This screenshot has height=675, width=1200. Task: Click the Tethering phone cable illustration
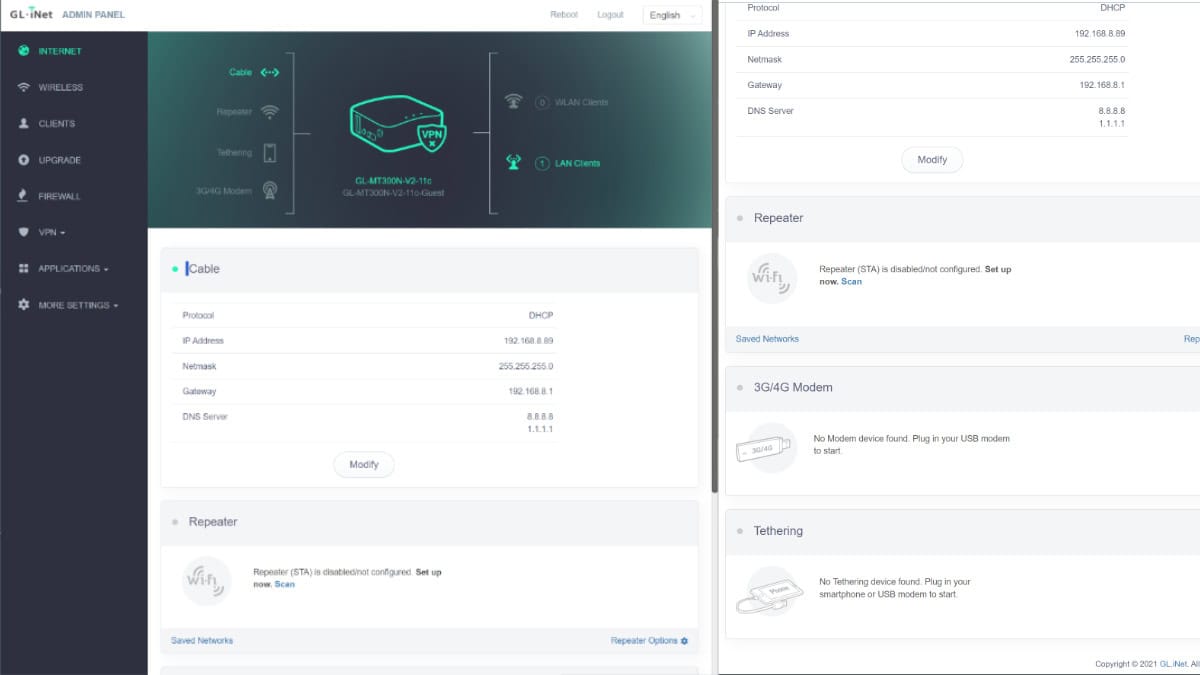click(x=768, y=591)
